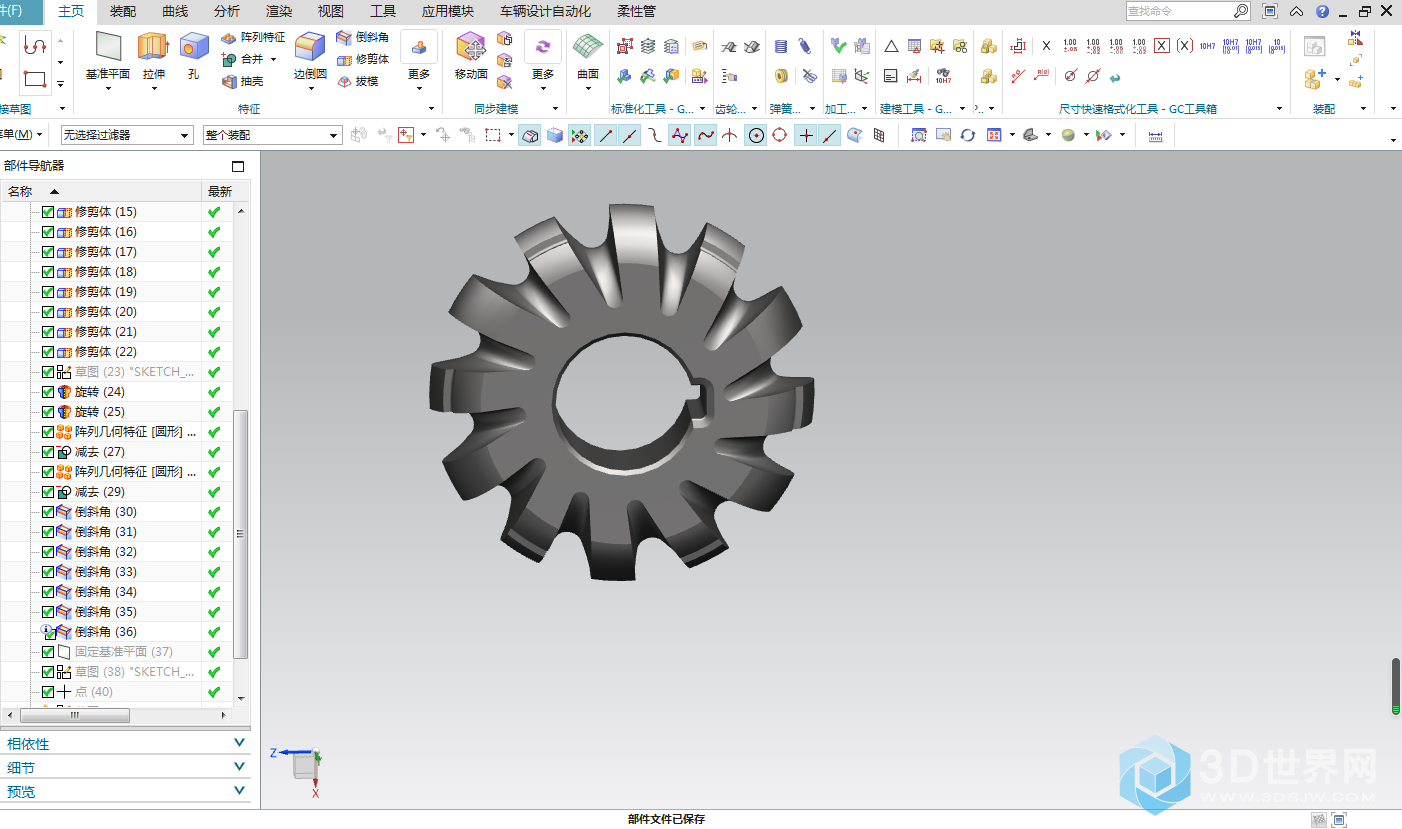1402x829 pixels.
Task: Expand the 细节 panel
Action: pos(125,767)
